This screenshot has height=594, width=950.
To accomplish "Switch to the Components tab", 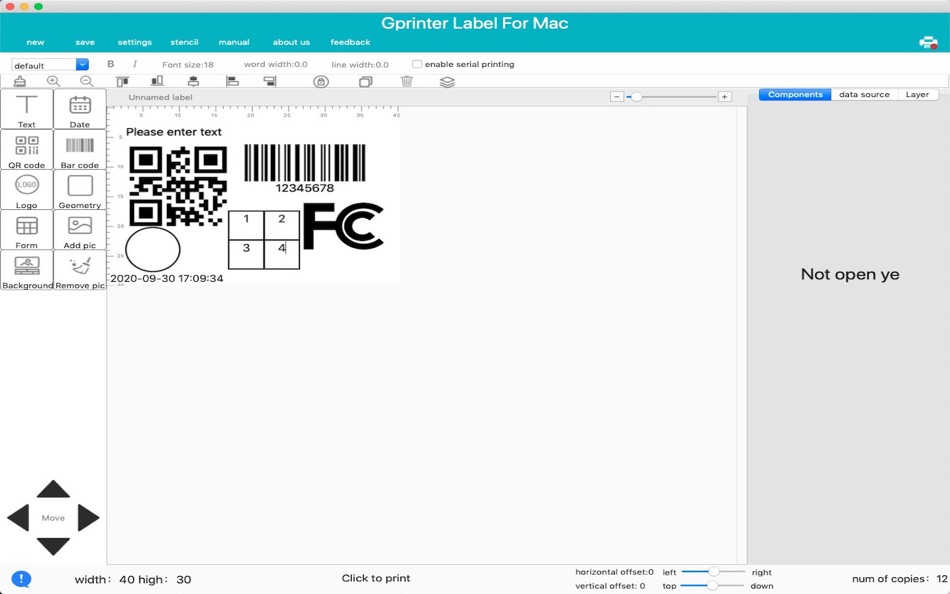I will pos(795,95).
